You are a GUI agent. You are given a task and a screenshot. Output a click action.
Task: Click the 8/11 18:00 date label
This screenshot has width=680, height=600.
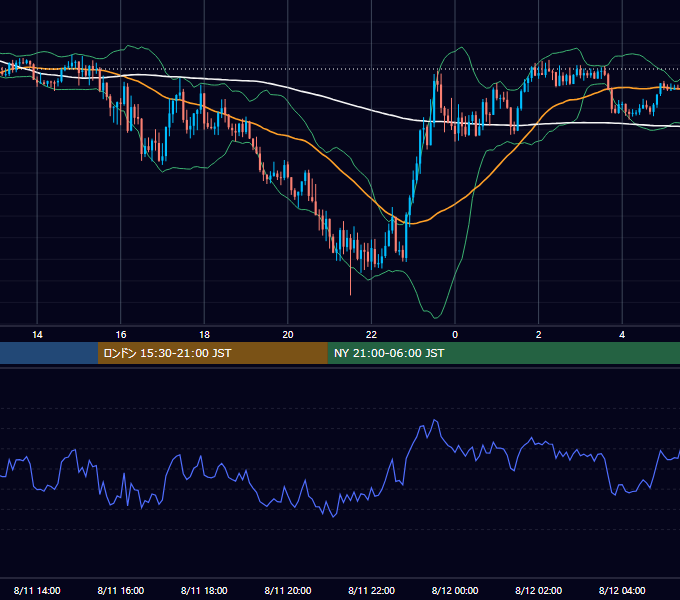204,590
